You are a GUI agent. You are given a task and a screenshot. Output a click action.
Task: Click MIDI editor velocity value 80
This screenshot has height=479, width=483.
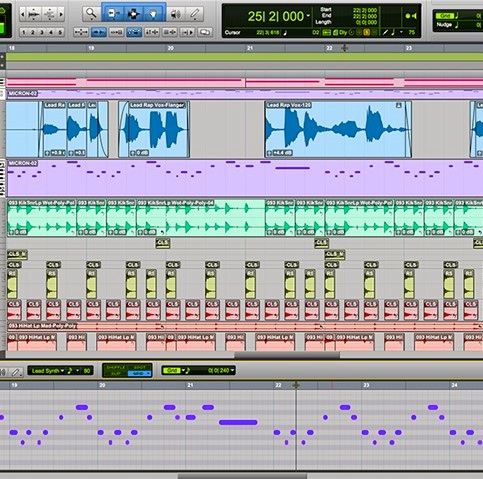[x=87, y=371]
